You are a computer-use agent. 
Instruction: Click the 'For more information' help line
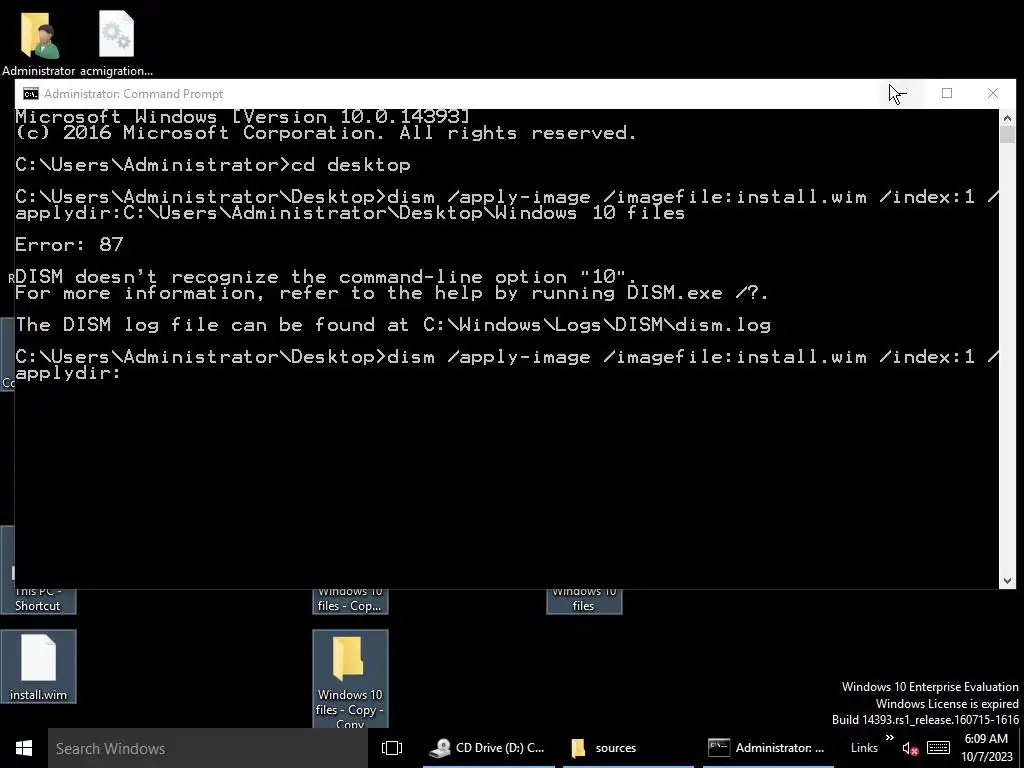point(392,293)
